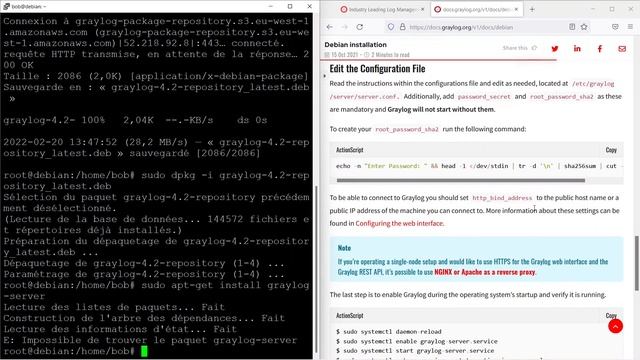Click the terminal error line about graylog-server
The width and height of the screenshot is (640, 360).
tap(150, 340)
